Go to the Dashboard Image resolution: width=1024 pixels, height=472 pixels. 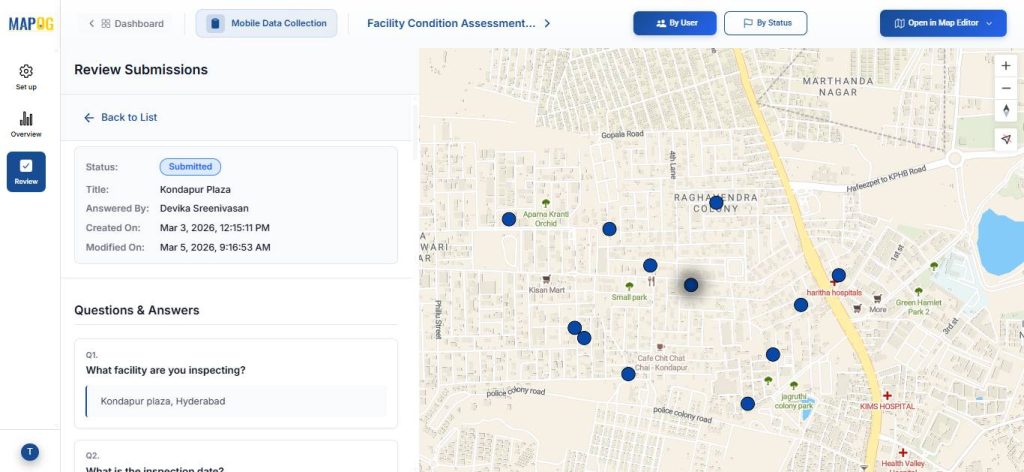132,23
